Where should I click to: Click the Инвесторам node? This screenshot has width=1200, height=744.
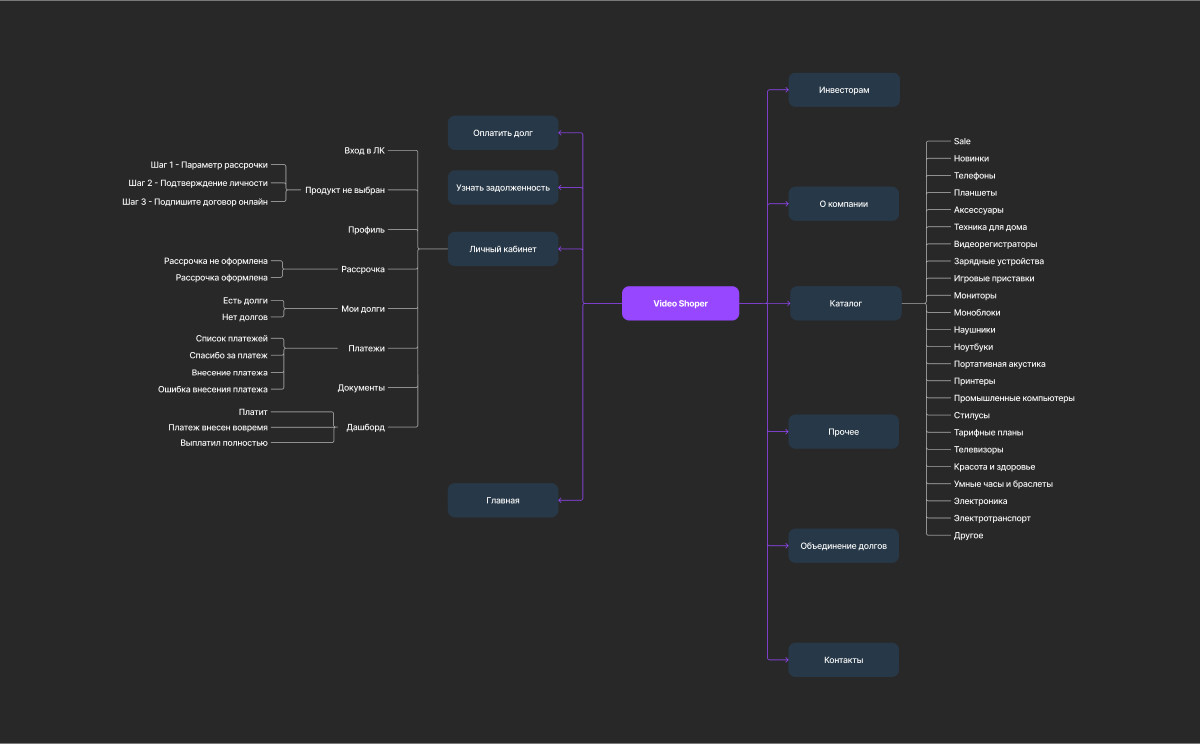pos(844,90)
